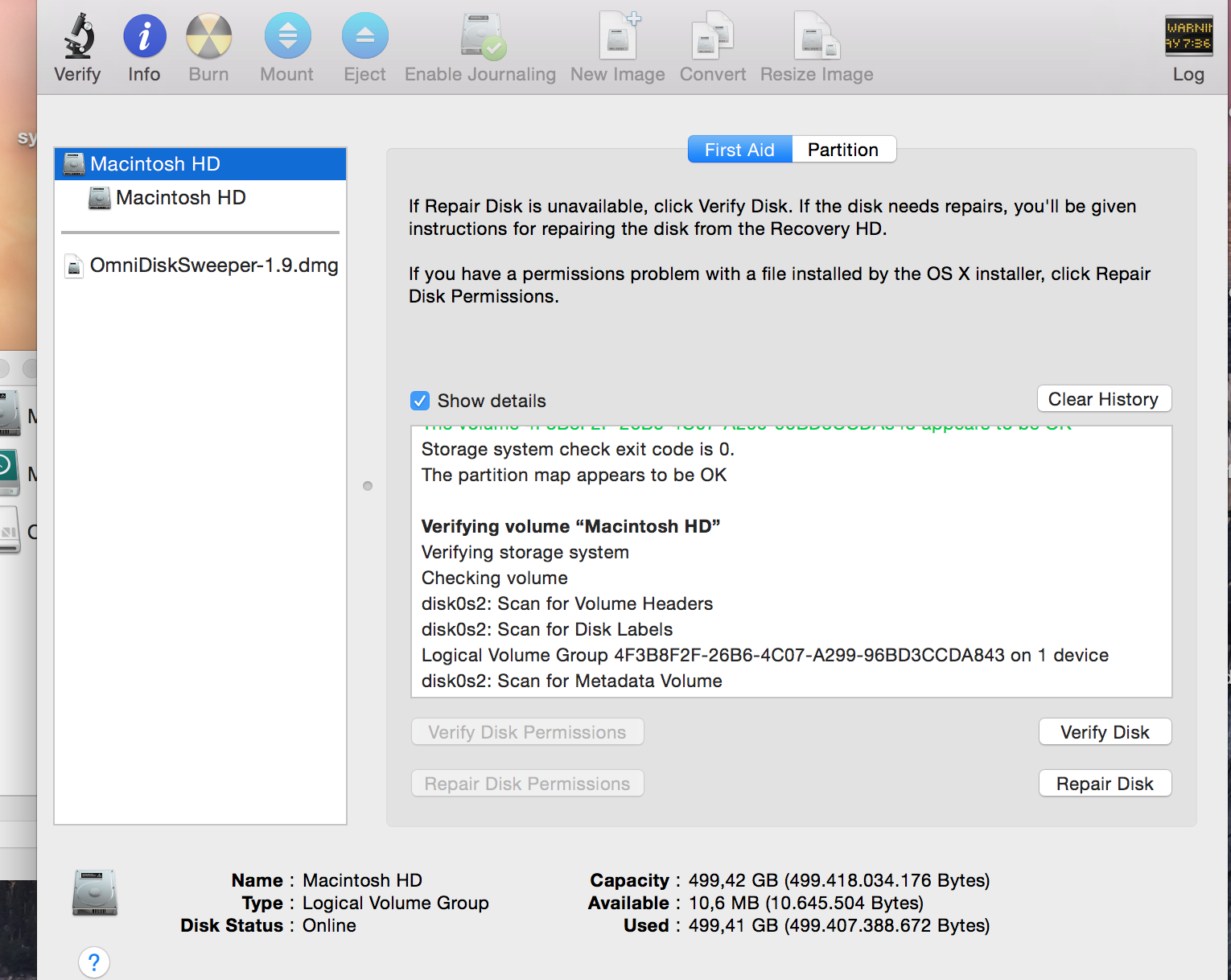
Task: Click log line 'The partition map appears to be OK'
Action: [574, 475]
